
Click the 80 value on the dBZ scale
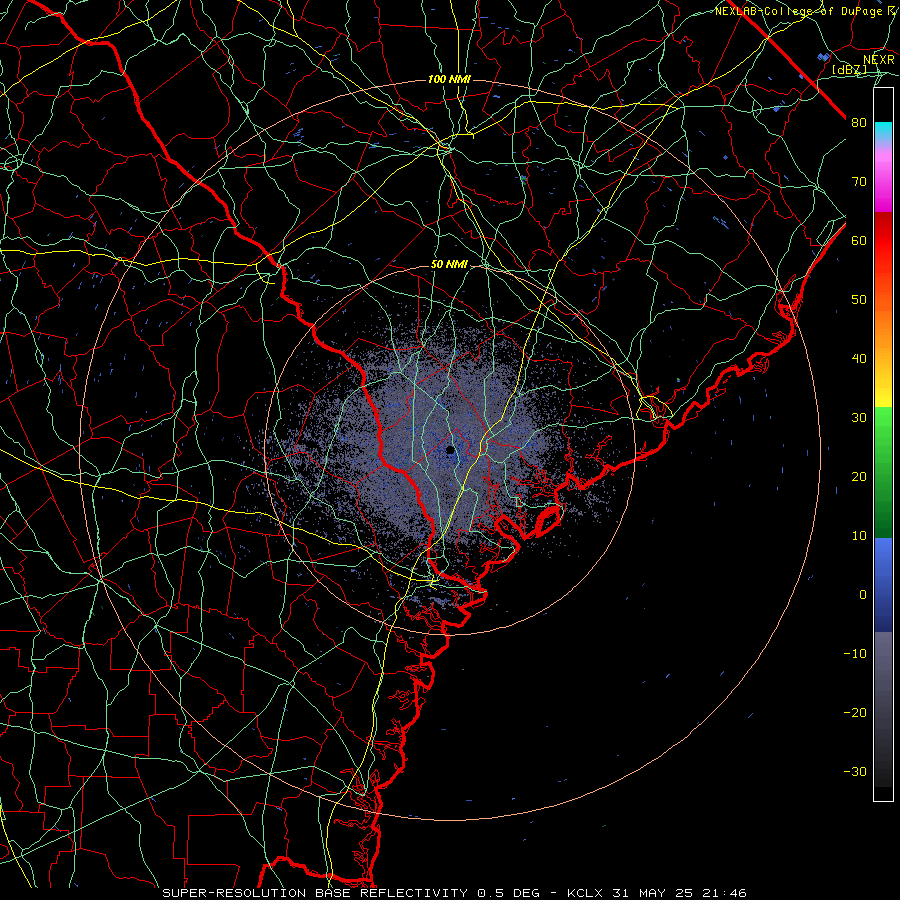(x=859, y=123)
